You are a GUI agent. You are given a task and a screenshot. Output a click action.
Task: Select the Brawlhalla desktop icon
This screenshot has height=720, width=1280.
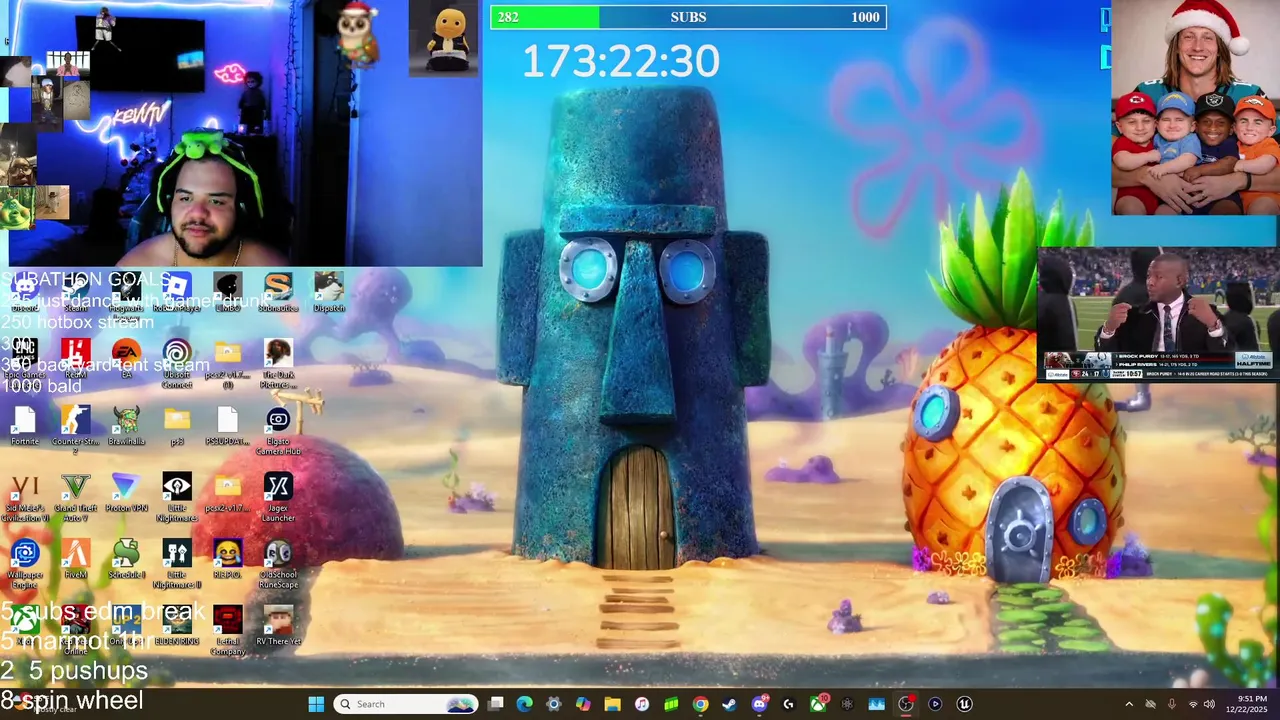pyautogui.click(x=126, y=426)
